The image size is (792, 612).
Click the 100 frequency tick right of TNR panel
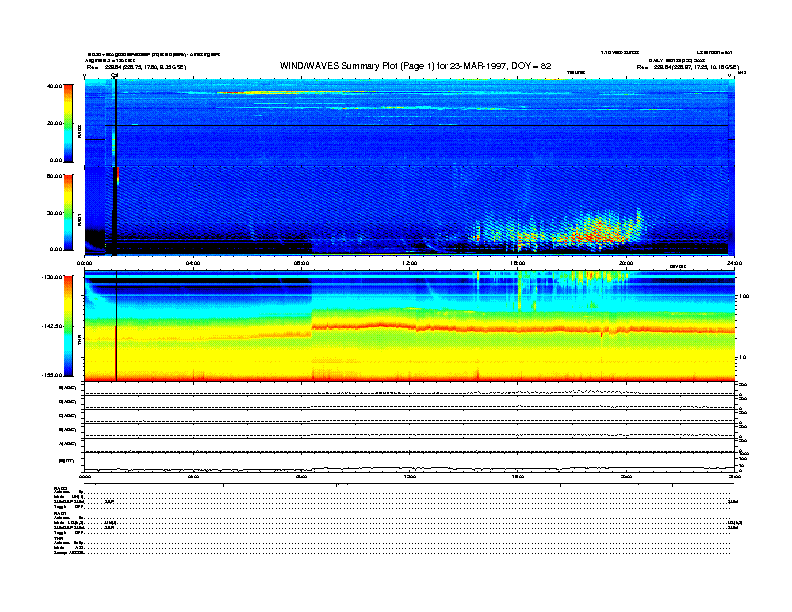pyautogui.click(x=743, y=296)
